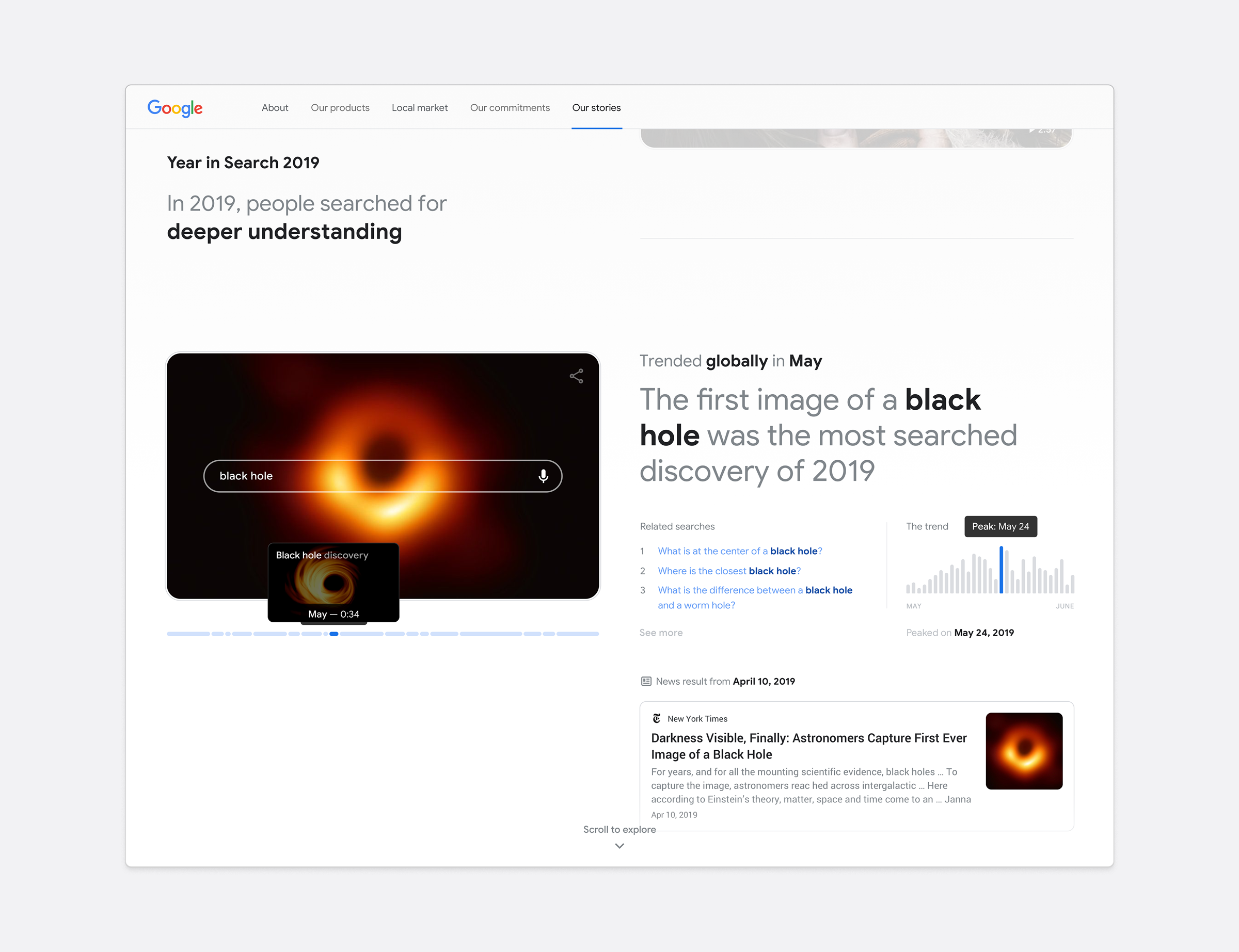Image resolution: width=1239 pixels, height=952 pixels.
Task: Click 'Peaked on May 24, 2019' text
Action: tap(960, 633)
